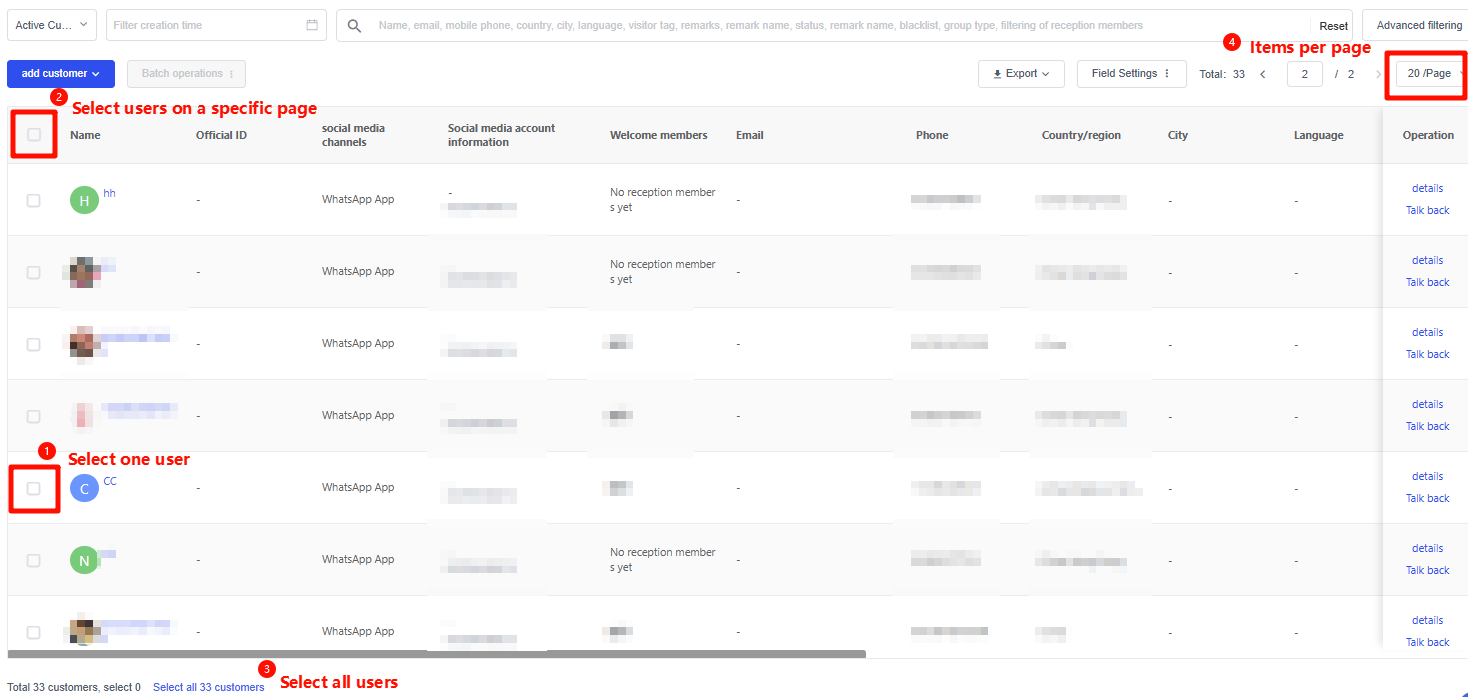Click the green H avatar for hh
The width and height of the screenshot is (1468, 697).
point(84,200)
